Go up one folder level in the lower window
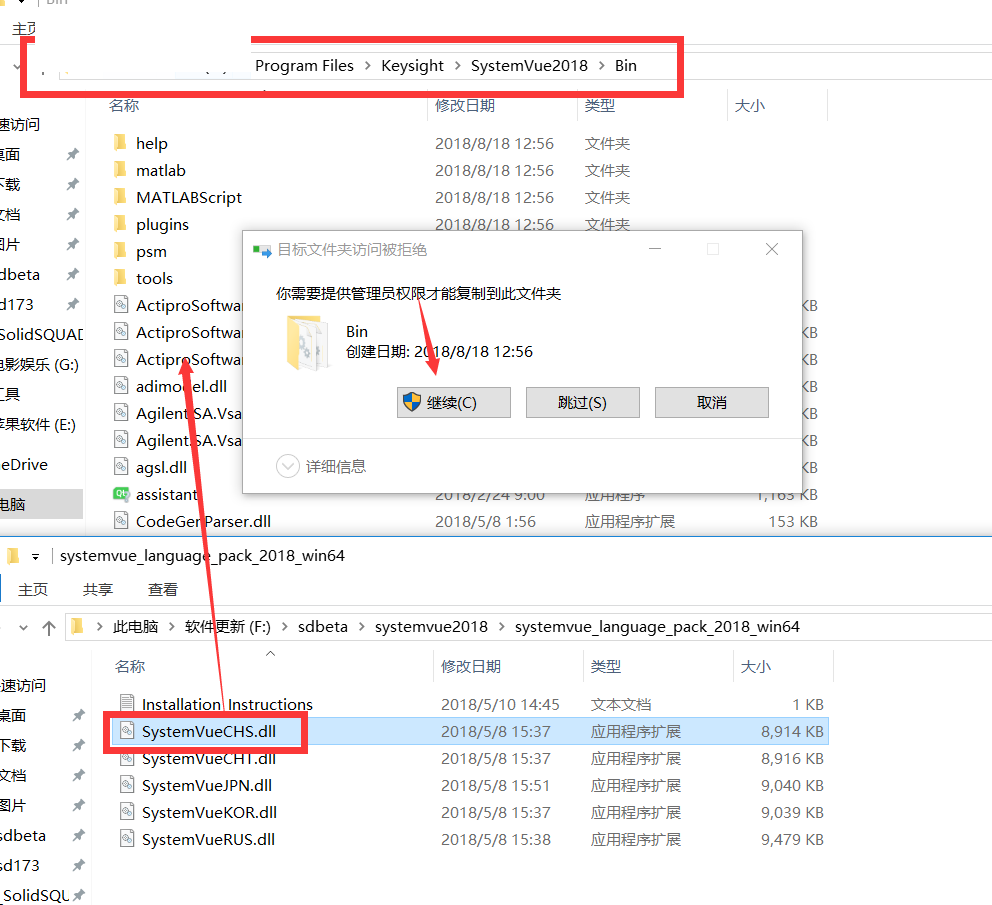 (49, 628)
